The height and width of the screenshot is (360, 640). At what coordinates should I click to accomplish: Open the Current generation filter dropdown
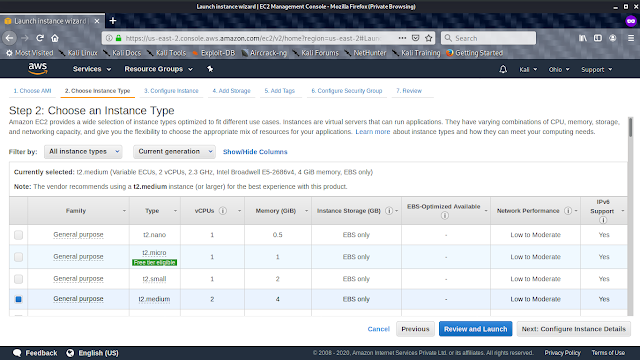174,151
